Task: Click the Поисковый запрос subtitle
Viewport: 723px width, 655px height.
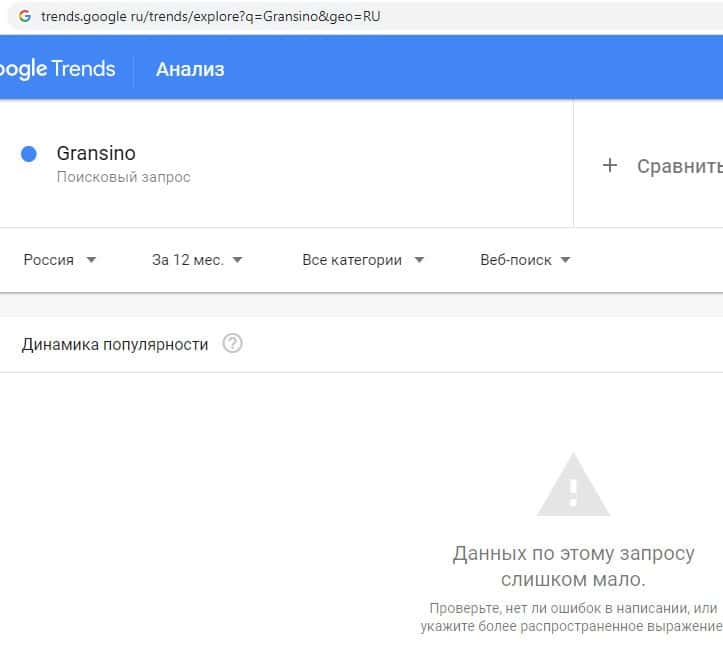Action: tap(123, 177)
